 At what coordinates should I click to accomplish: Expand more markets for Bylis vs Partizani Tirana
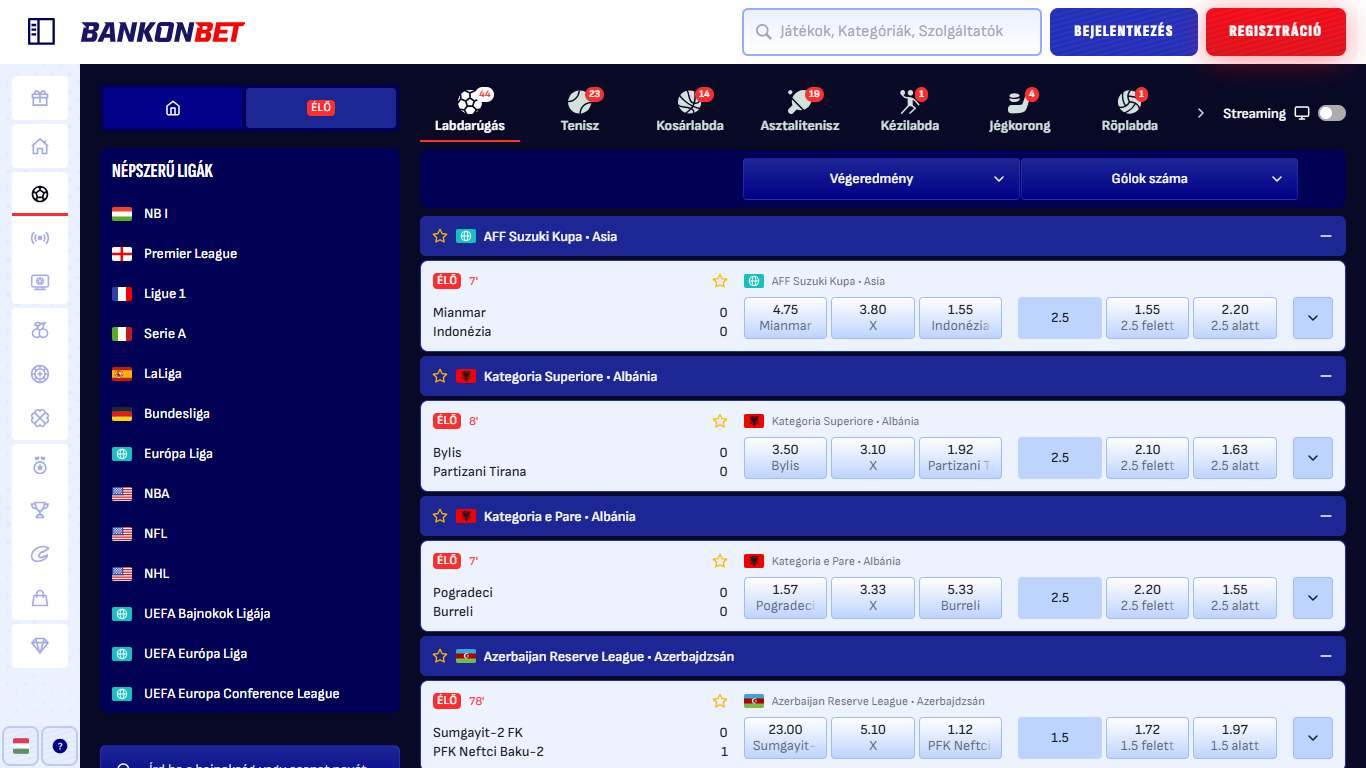[1313, 458]
